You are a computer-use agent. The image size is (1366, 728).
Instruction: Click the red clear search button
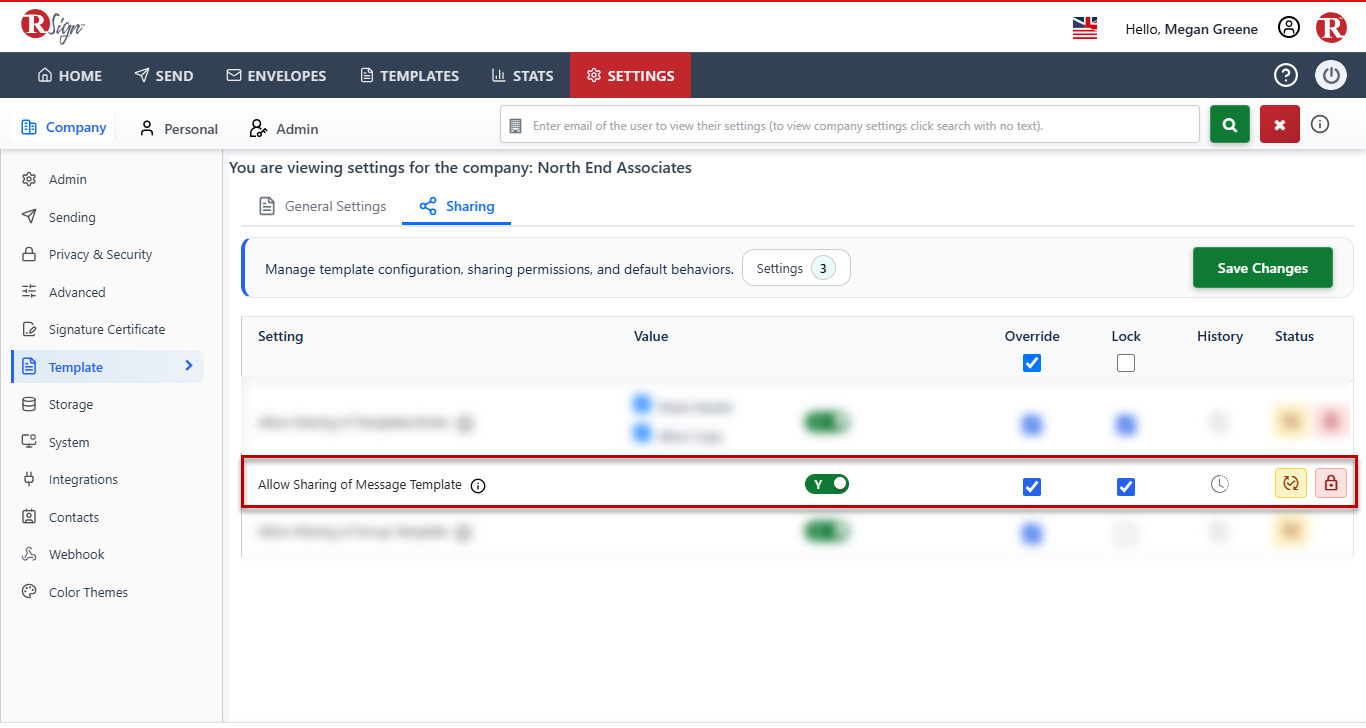1280,125
